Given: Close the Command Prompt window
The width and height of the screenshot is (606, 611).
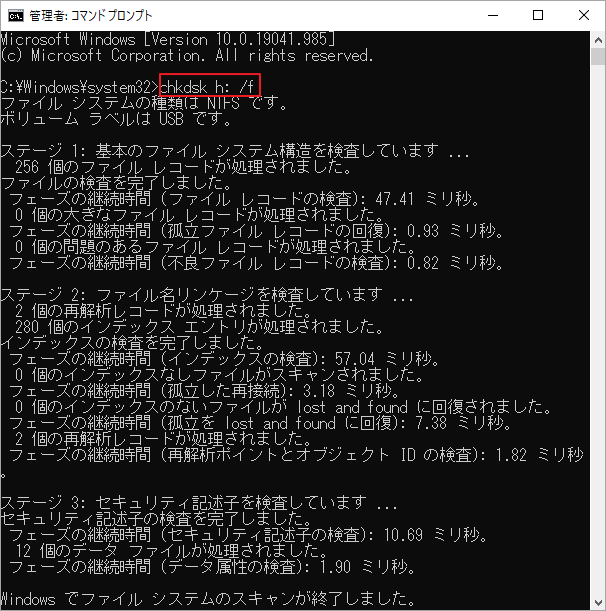Looking at the screenshot, I should pyautogui.click(x=583, y=16).
